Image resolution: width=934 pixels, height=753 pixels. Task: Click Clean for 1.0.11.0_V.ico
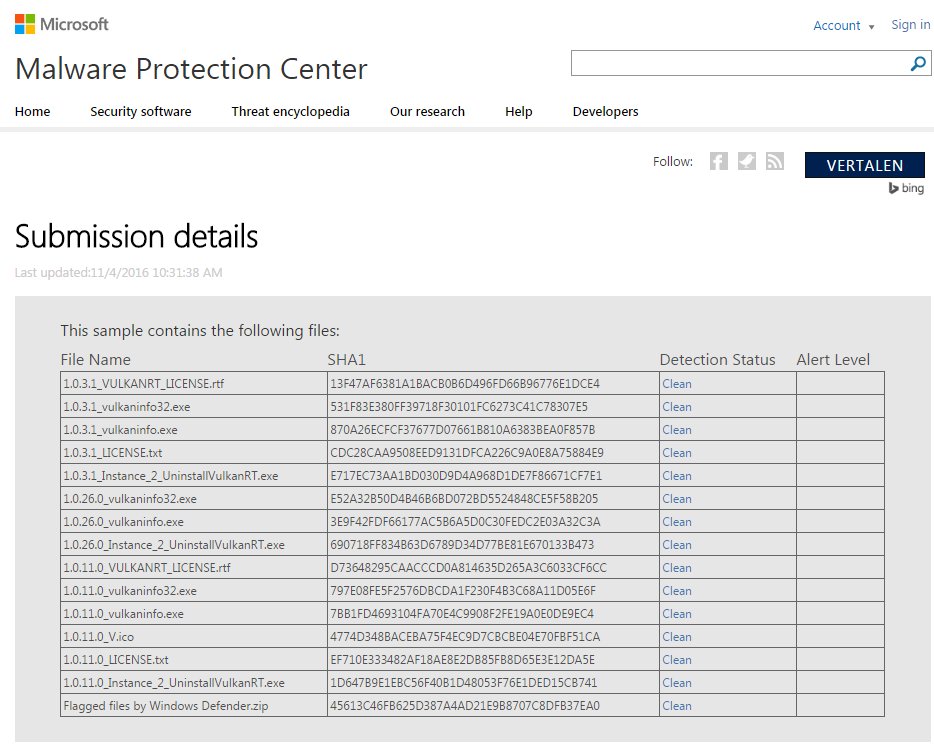tap(677, 637)
